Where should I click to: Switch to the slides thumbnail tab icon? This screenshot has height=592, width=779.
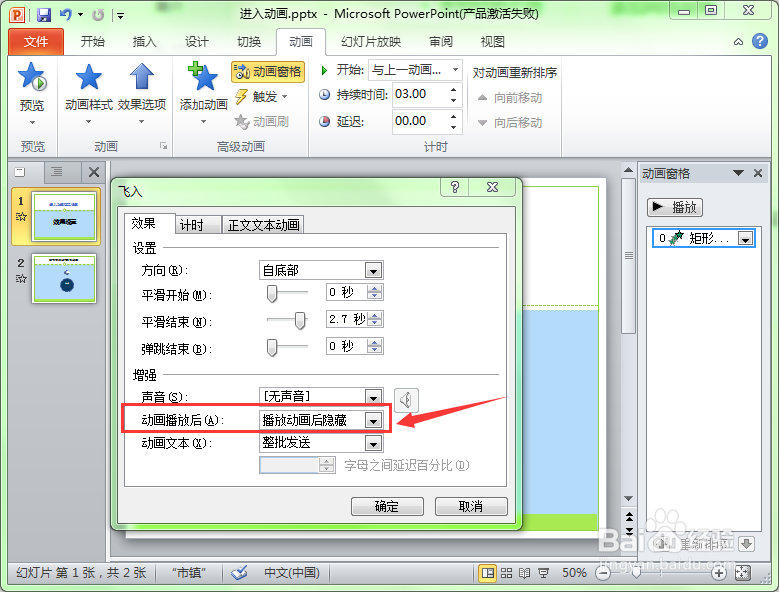click(x=20, y=172)
